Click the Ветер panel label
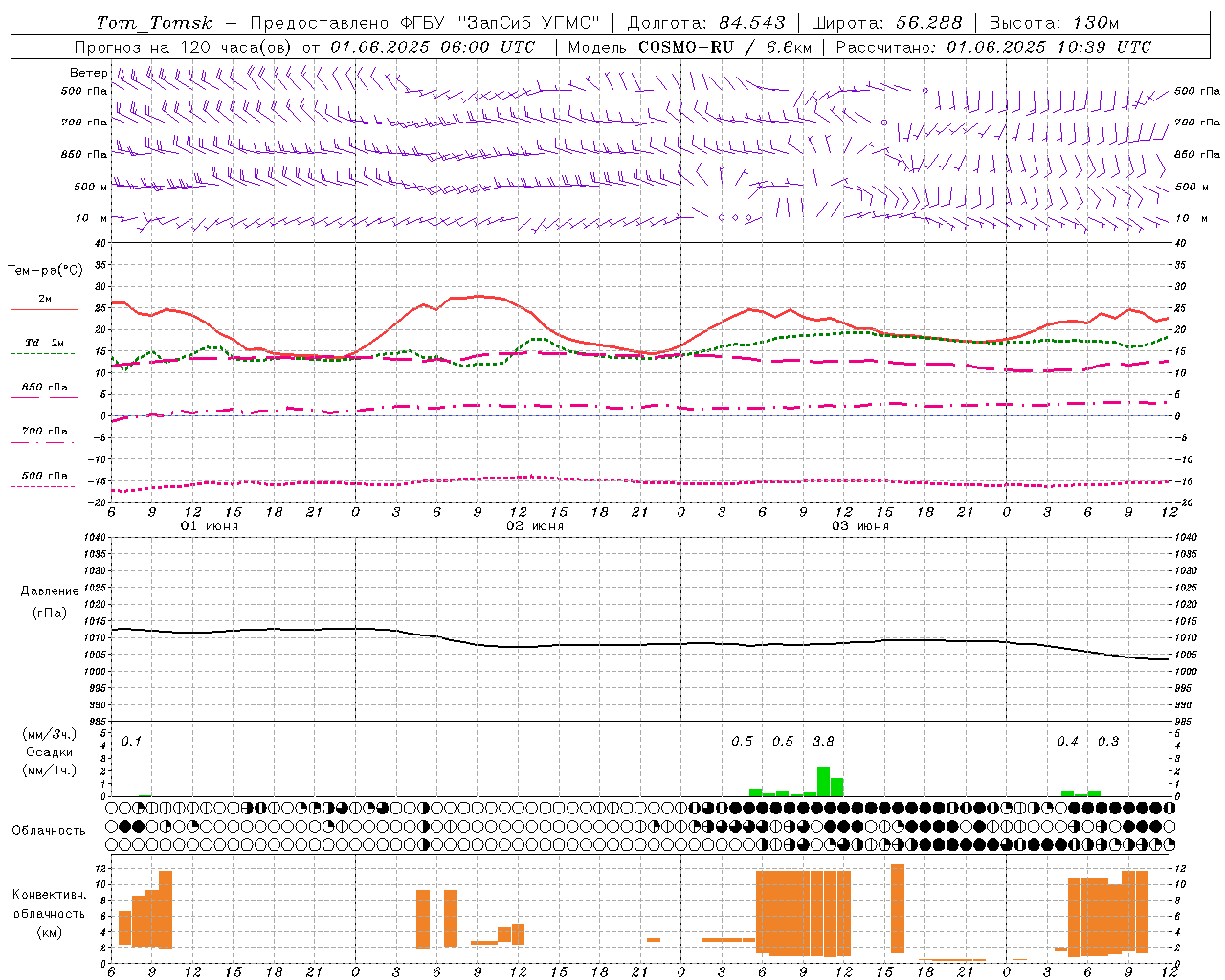Viewport: 1225px width, 980px height. 88,73
